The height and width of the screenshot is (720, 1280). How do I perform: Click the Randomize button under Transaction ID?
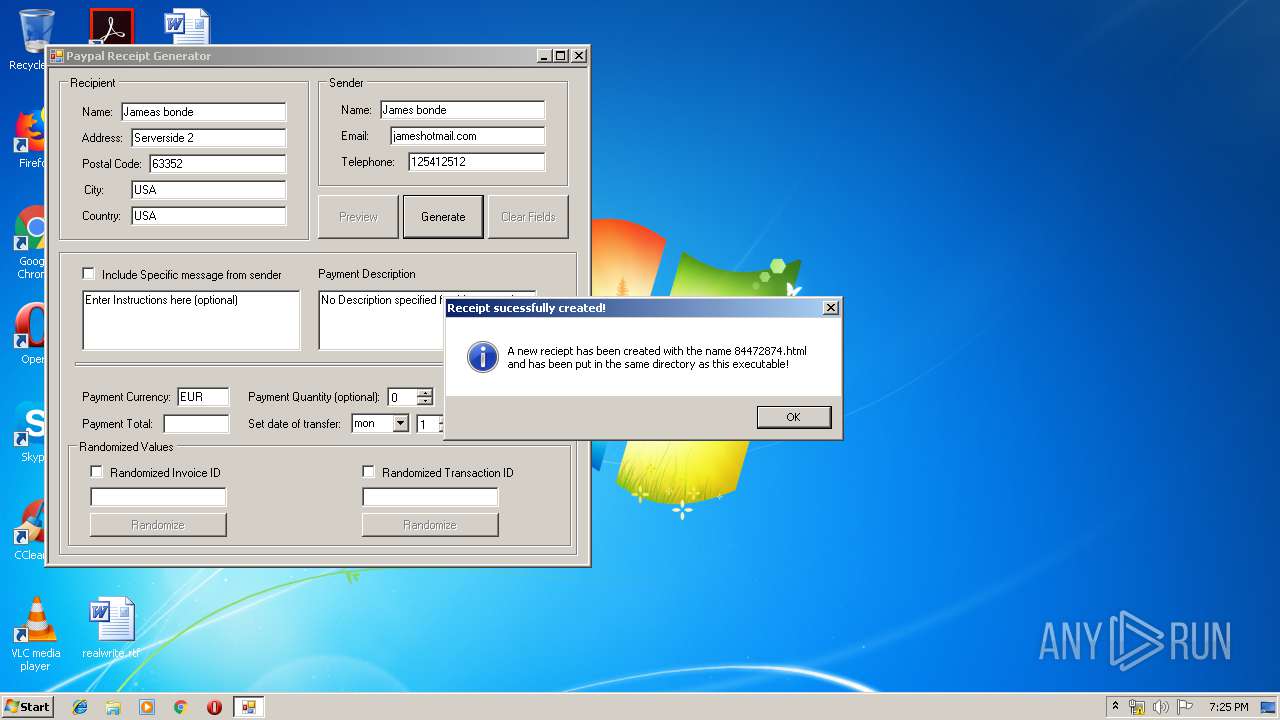point(430,525)
